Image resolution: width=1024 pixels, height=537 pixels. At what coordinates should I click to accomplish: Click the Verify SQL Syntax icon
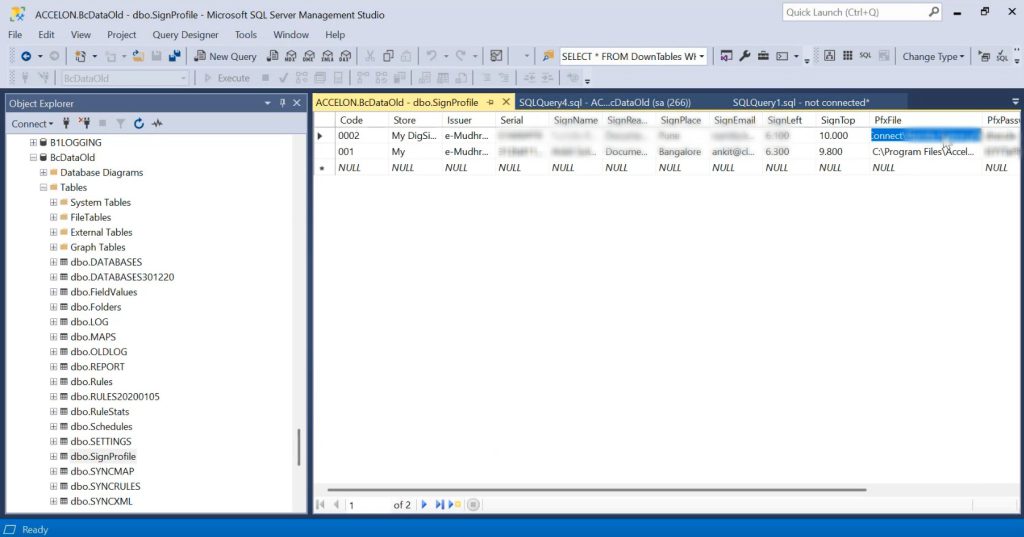[x=1002, y=57]
